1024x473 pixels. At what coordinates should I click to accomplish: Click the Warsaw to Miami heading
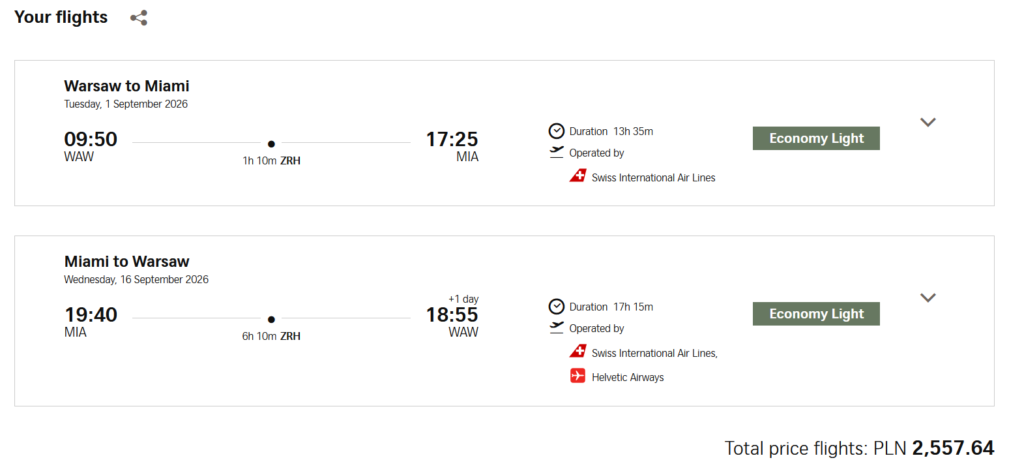127,86
